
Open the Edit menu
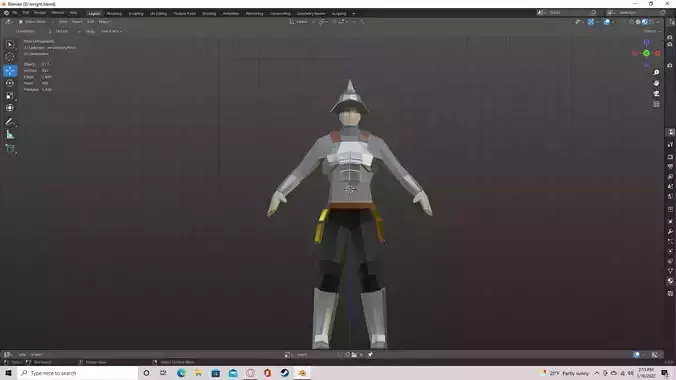[x=26, y=13]
